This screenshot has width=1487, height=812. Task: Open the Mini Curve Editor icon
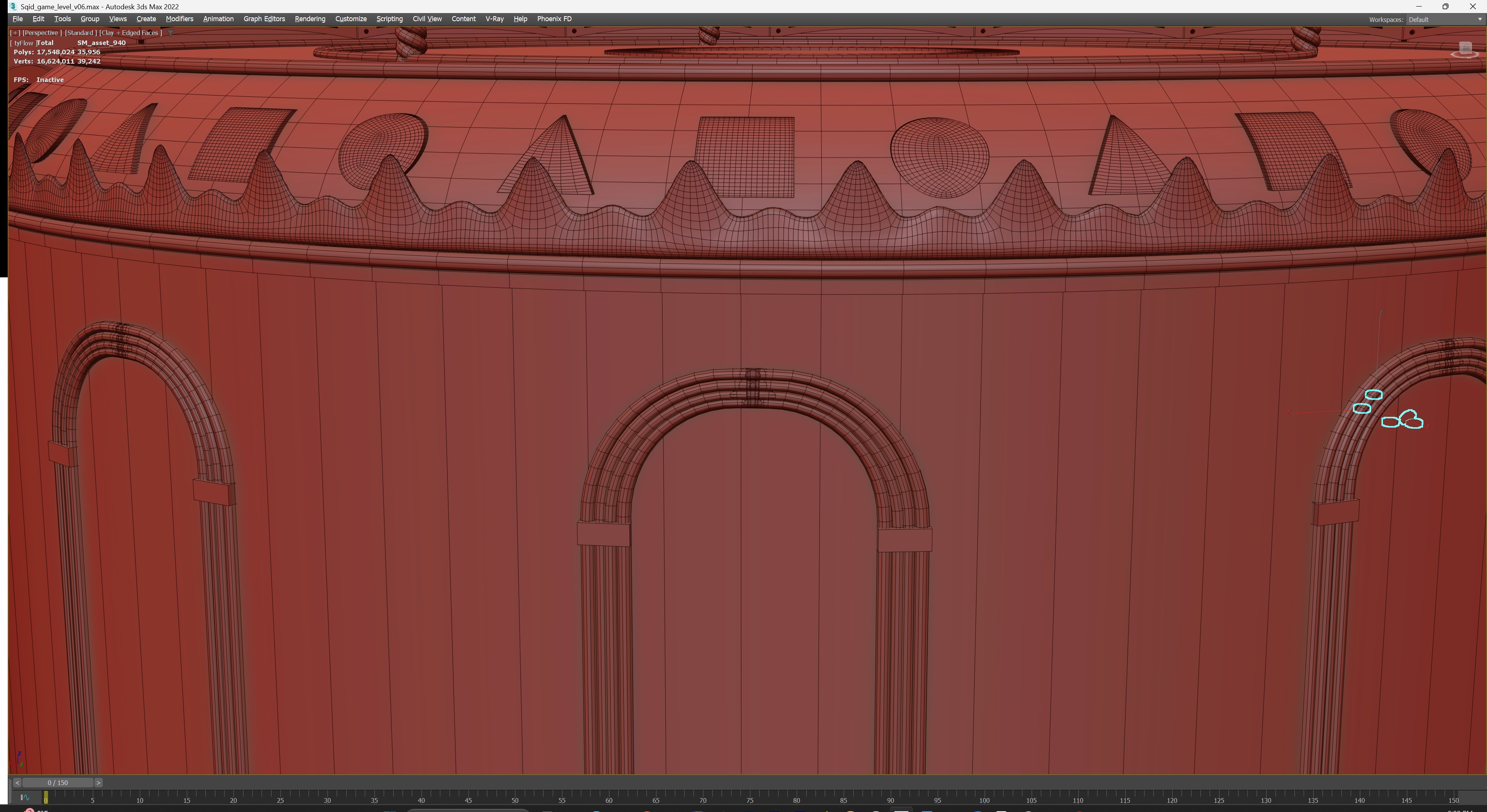pyautogui.click(x=25, y=798)
